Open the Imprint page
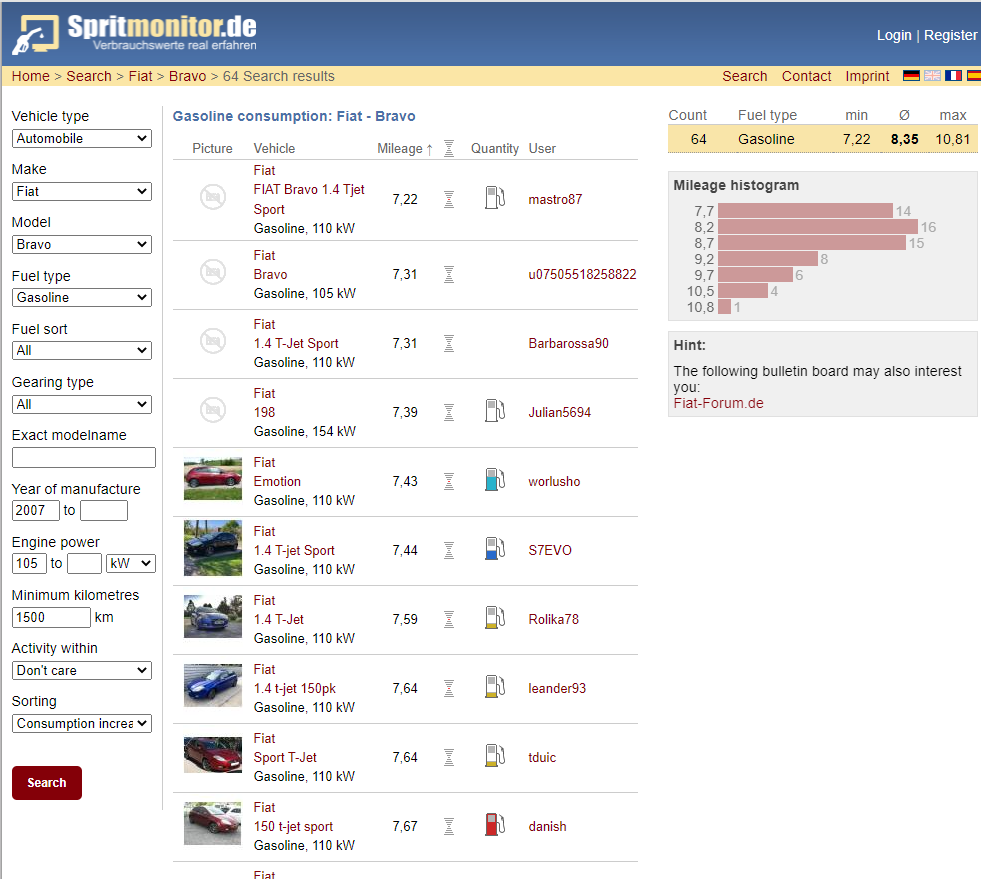The height and width of the screenshot is (879, 981). click(x=867, y=76)
